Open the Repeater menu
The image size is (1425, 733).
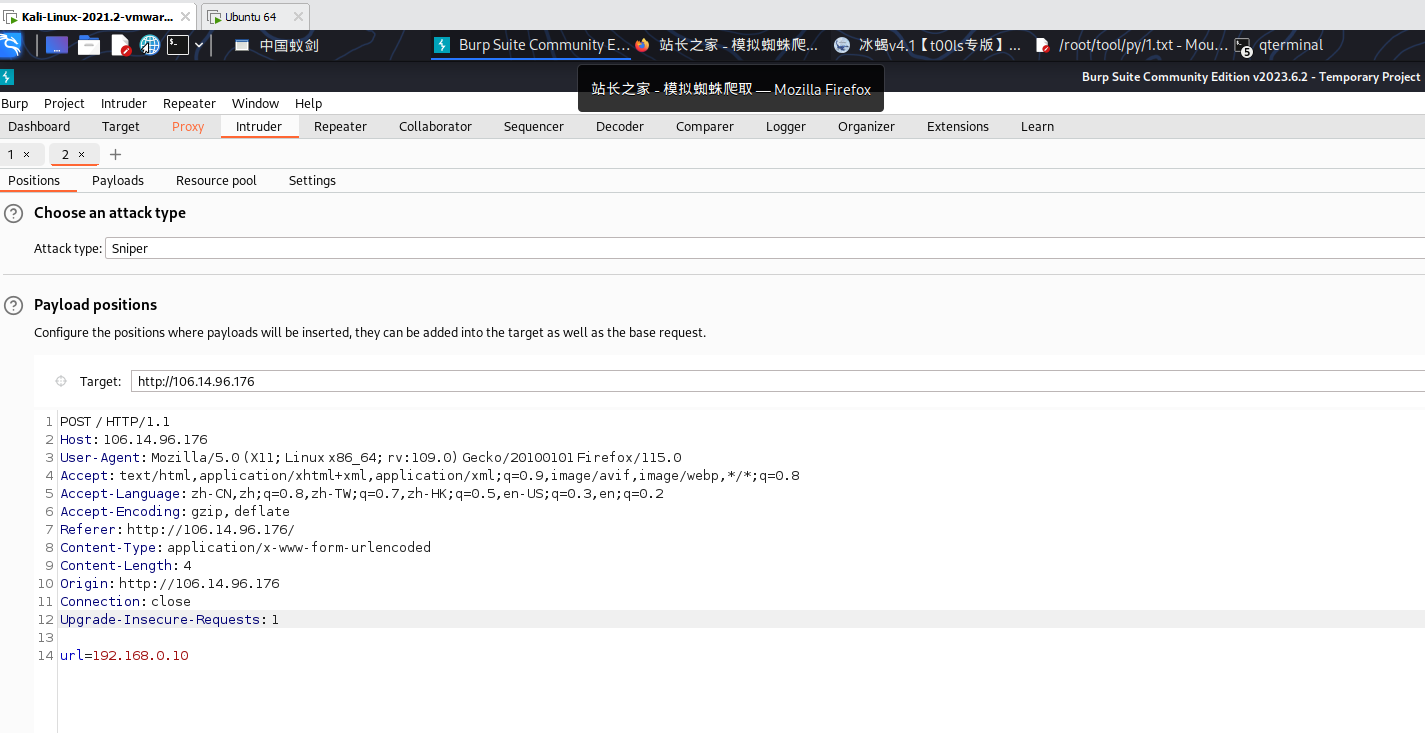[189, 103]
